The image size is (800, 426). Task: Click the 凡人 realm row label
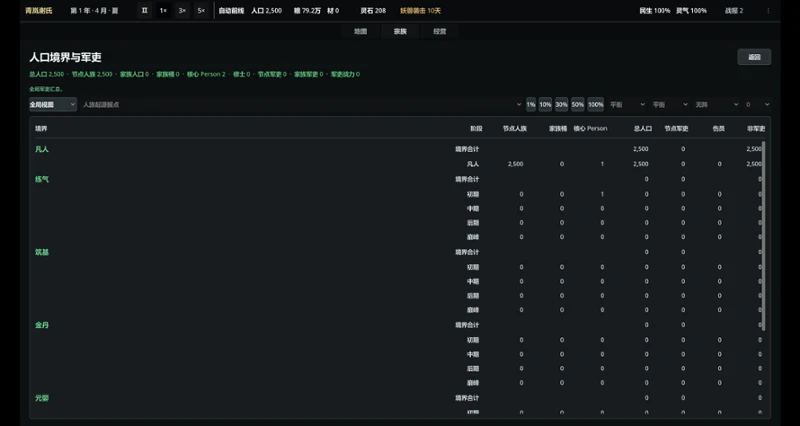coord(42,149)
